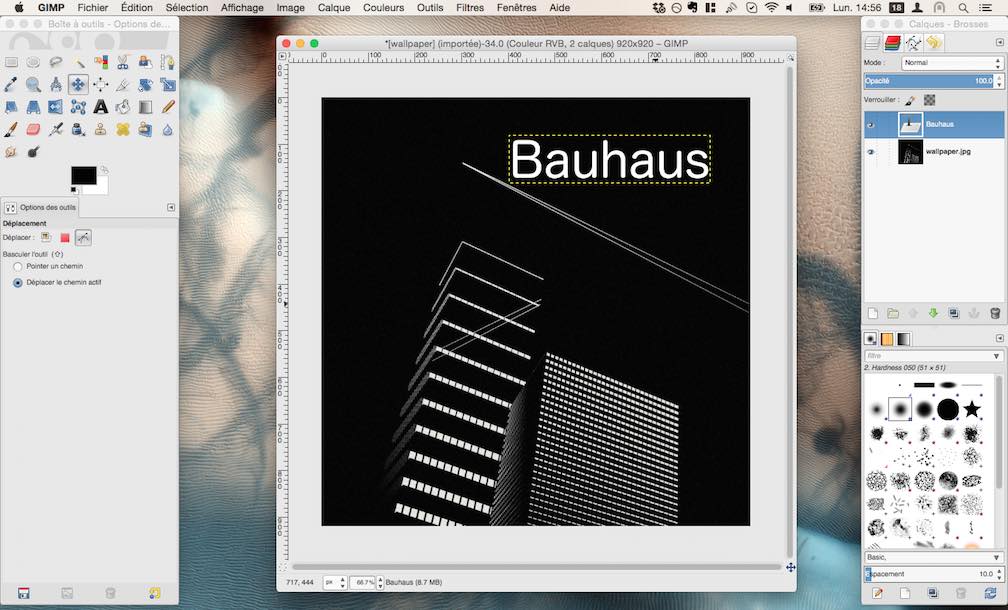Select the Select by Color tool
This screenshot has height=610, width=1008.
101,62
